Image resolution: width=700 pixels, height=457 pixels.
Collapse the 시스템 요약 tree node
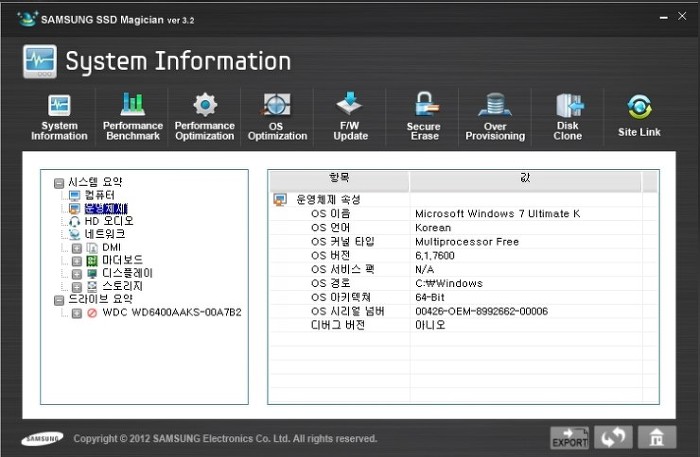pos(59,183)
